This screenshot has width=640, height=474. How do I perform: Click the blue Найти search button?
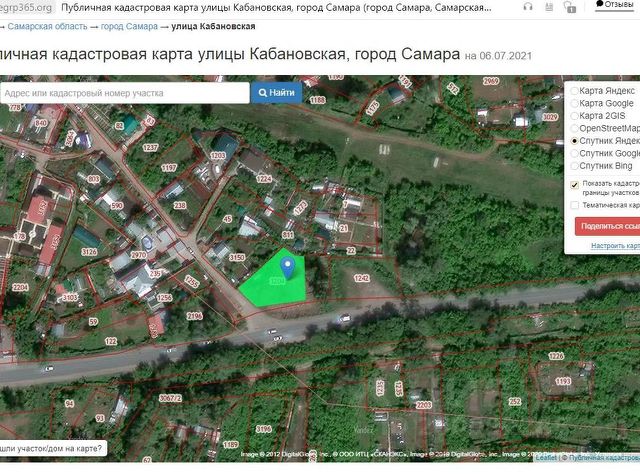coord(276,93)
